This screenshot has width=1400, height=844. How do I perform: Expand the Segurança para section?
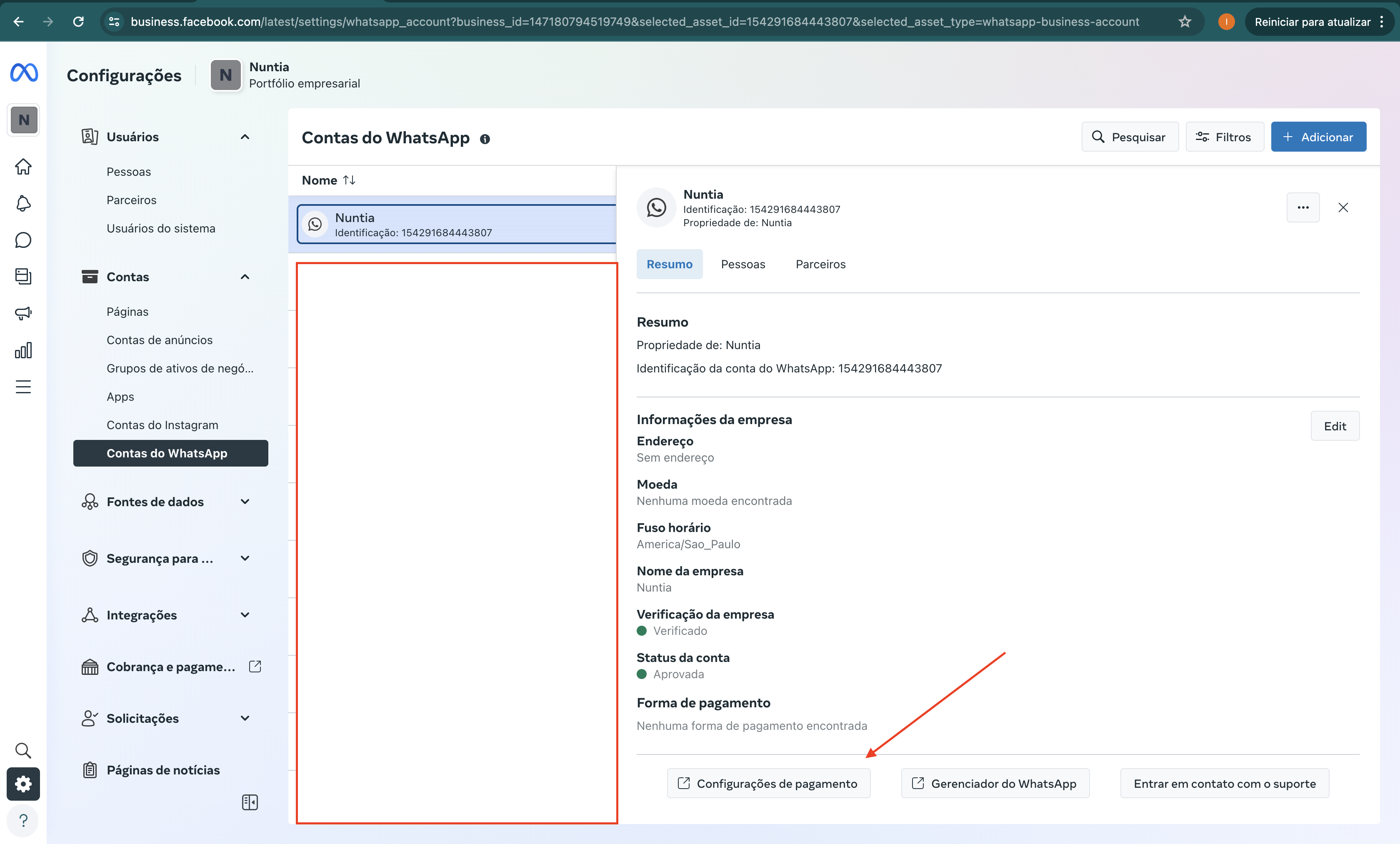click(245, 558)
